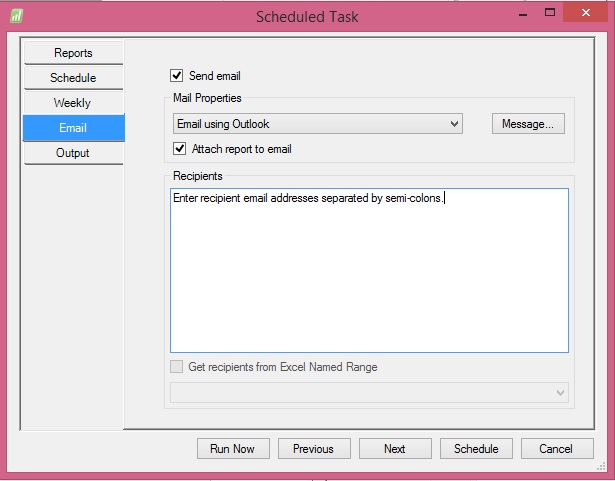
Task: Enable Get recipients from Excel Named Range
Action: click(178, 367)
